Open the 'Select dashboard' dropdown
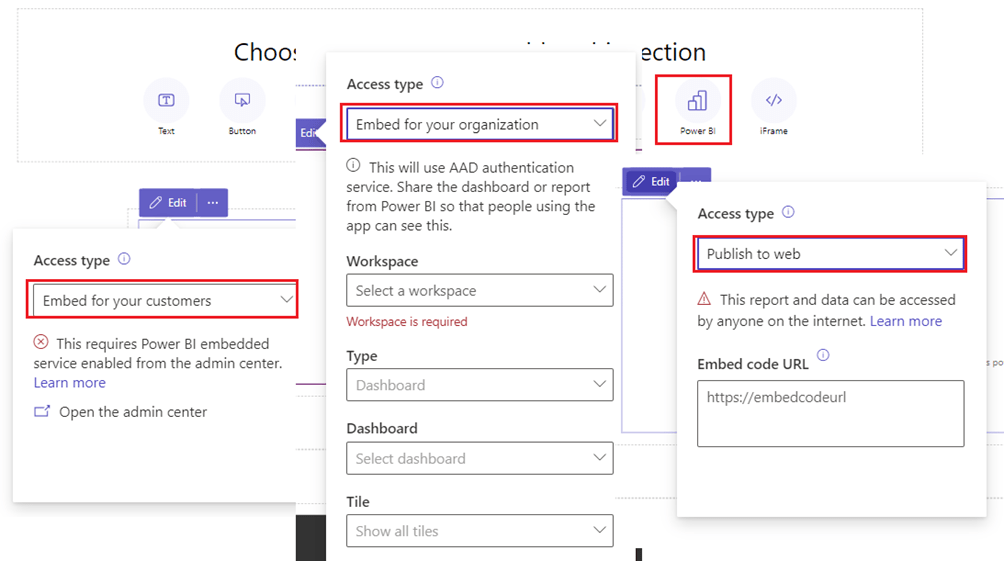This screenshot has width=1004, height=561. pyautogui.click(x=480, y=458)
